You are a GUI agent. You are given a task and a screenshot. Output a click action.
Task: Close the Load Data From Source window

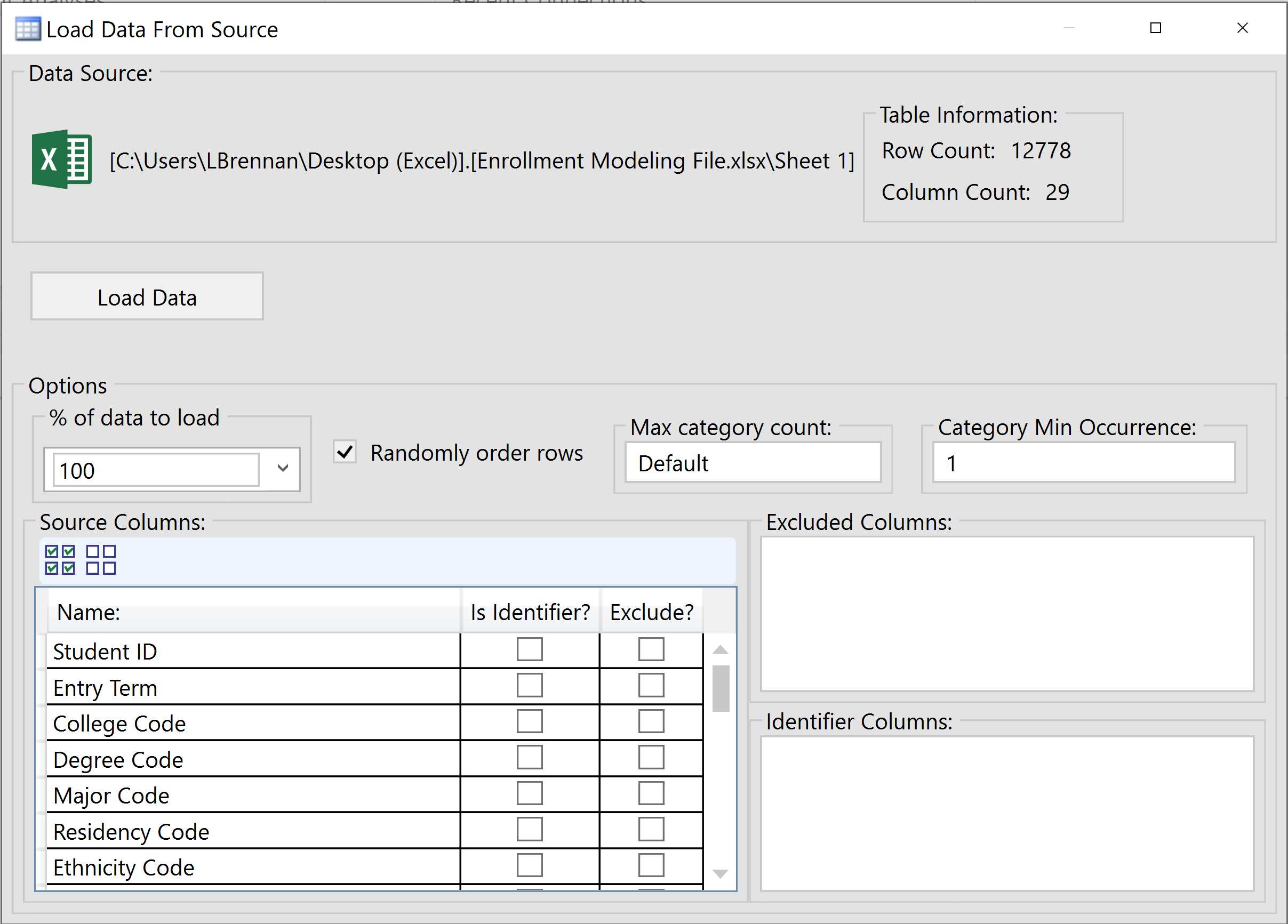coord(1242,28)
